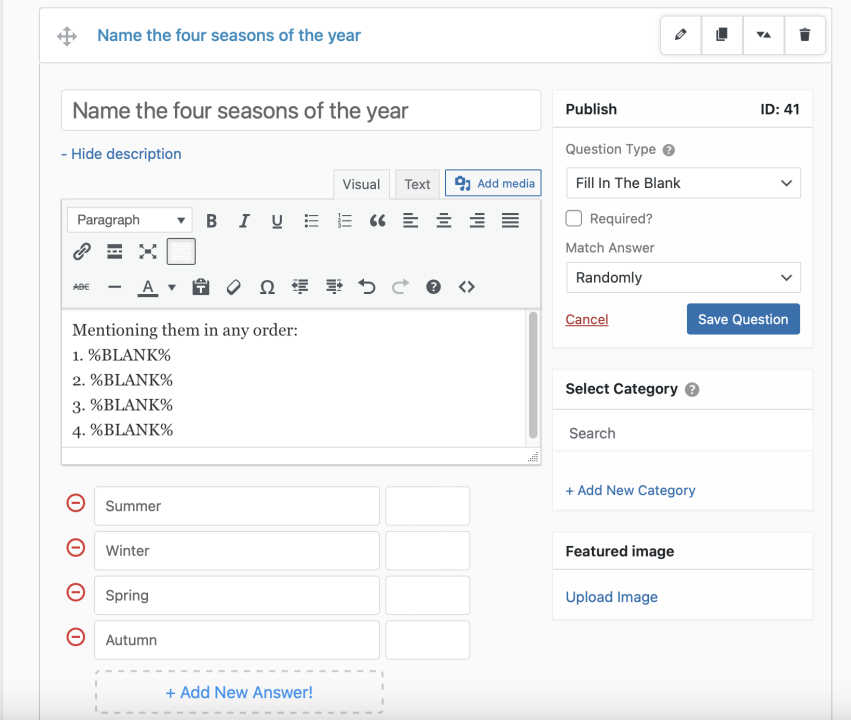Viewport: 851px width, 720px height.
Task: Click the blockquote icon
Action: pyautogui.click(x=378, y=220)
